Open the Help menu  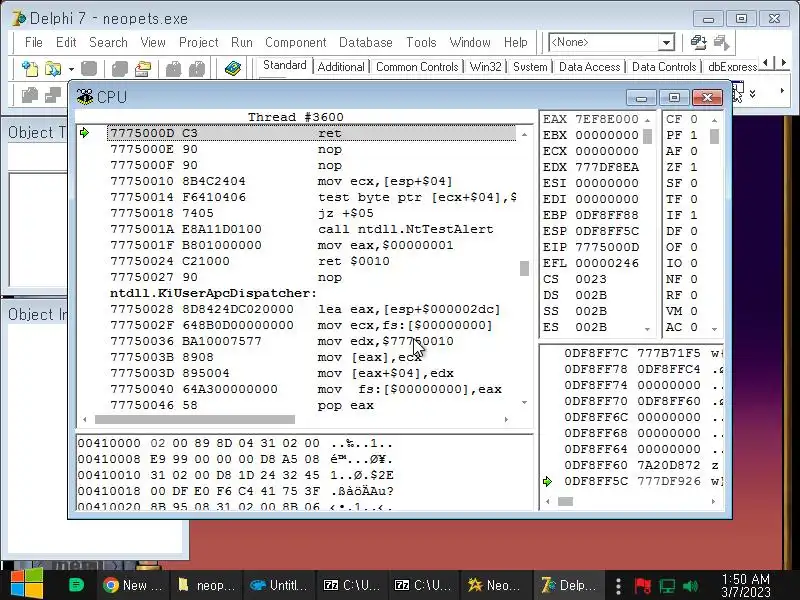pyautogui.click(x=516, y=42)
